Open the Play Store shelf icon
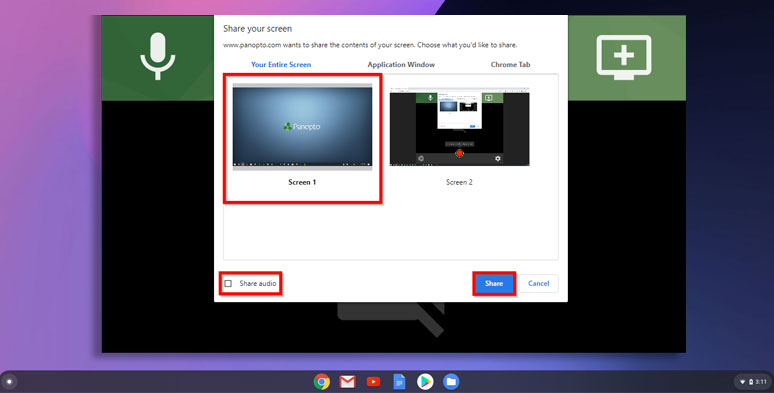This screenshot has width=774, height=393. (x=425, y=382)
